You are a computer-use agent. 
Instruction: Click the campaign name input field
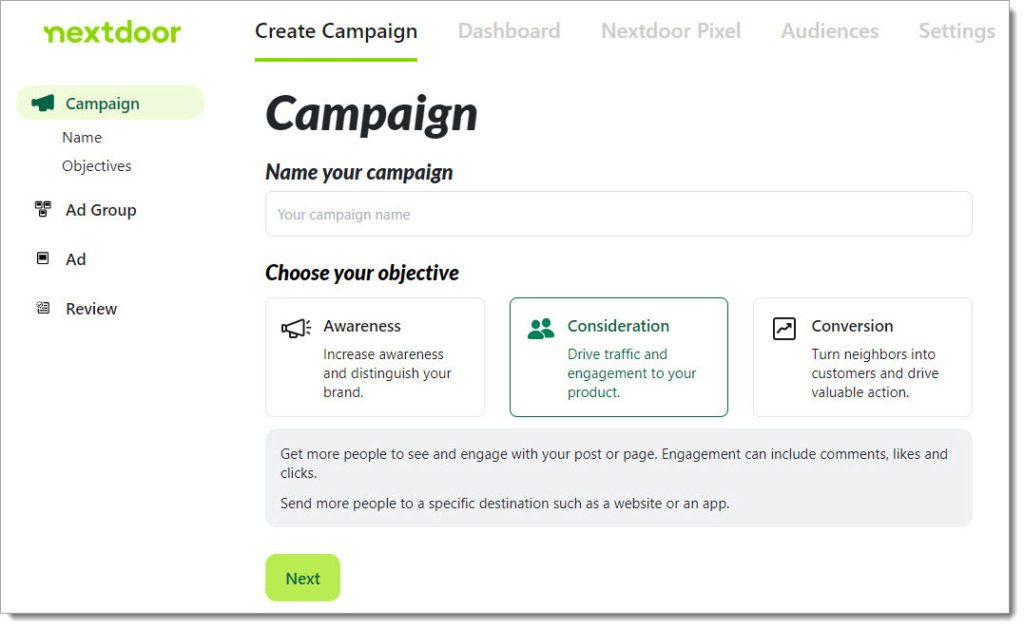tap(618, 213)
